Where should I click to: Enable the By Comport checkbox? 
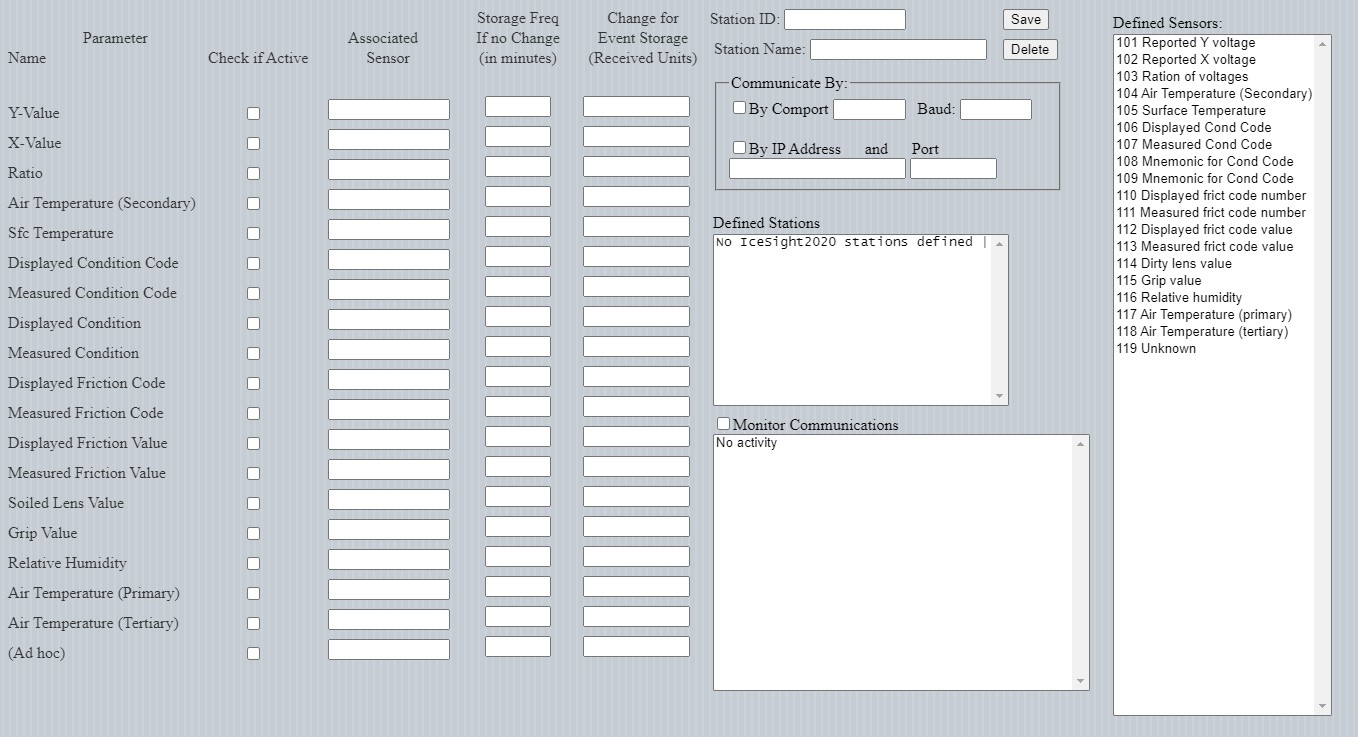click(x=740, y=108)
